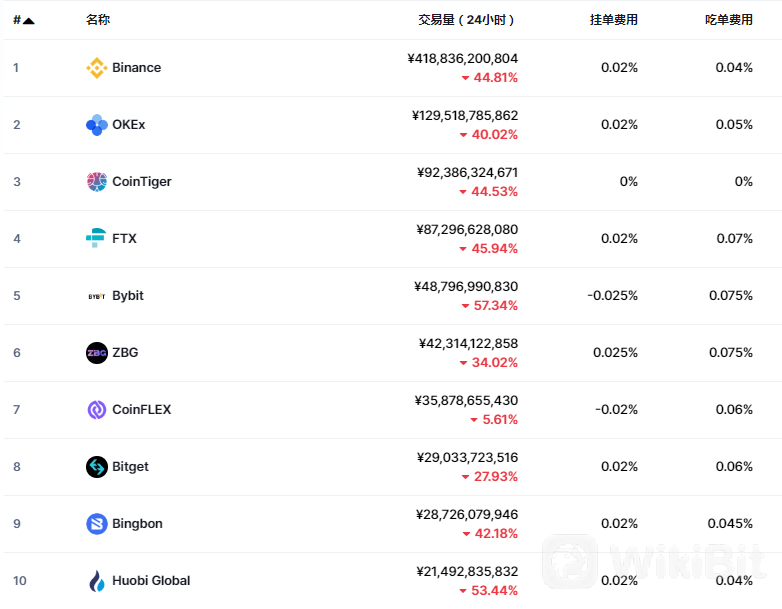This screenshot has height=609, width=782.
Task: Click the ZBG logo icon
Action: coord(96,353)
